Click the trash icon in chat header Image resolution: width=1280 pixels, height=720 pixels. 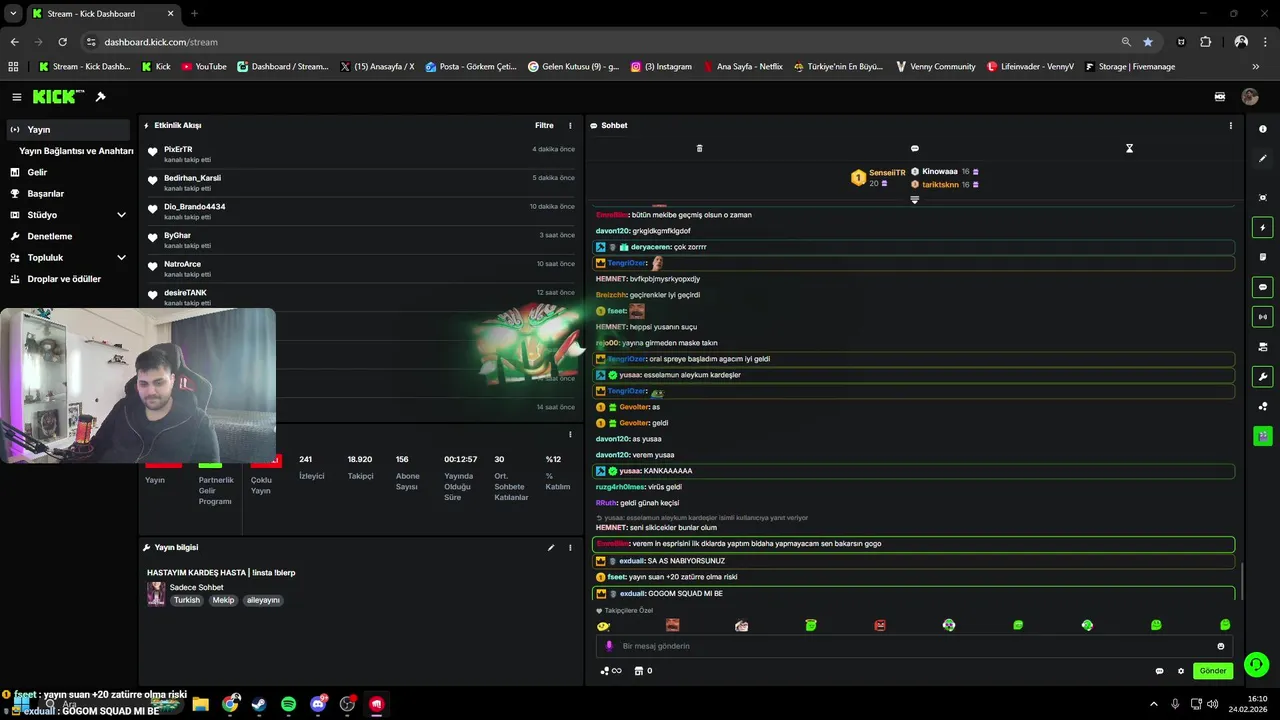pos(699,148)
